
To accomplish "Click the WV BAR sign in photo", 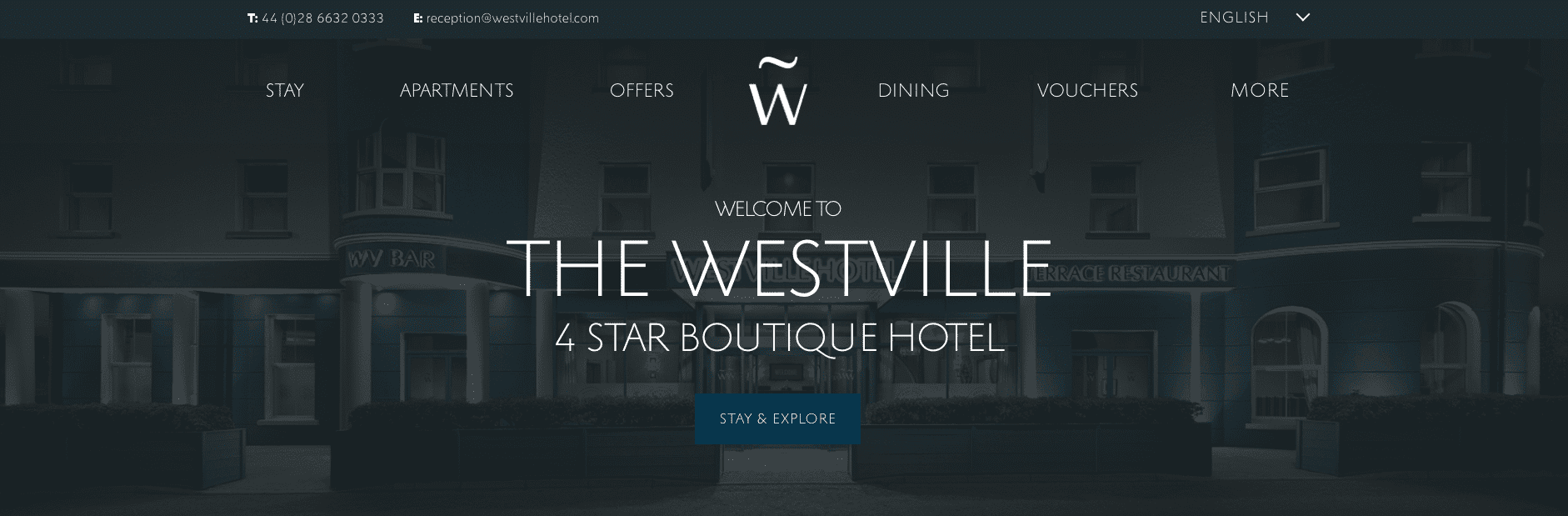I will point(391,260).
